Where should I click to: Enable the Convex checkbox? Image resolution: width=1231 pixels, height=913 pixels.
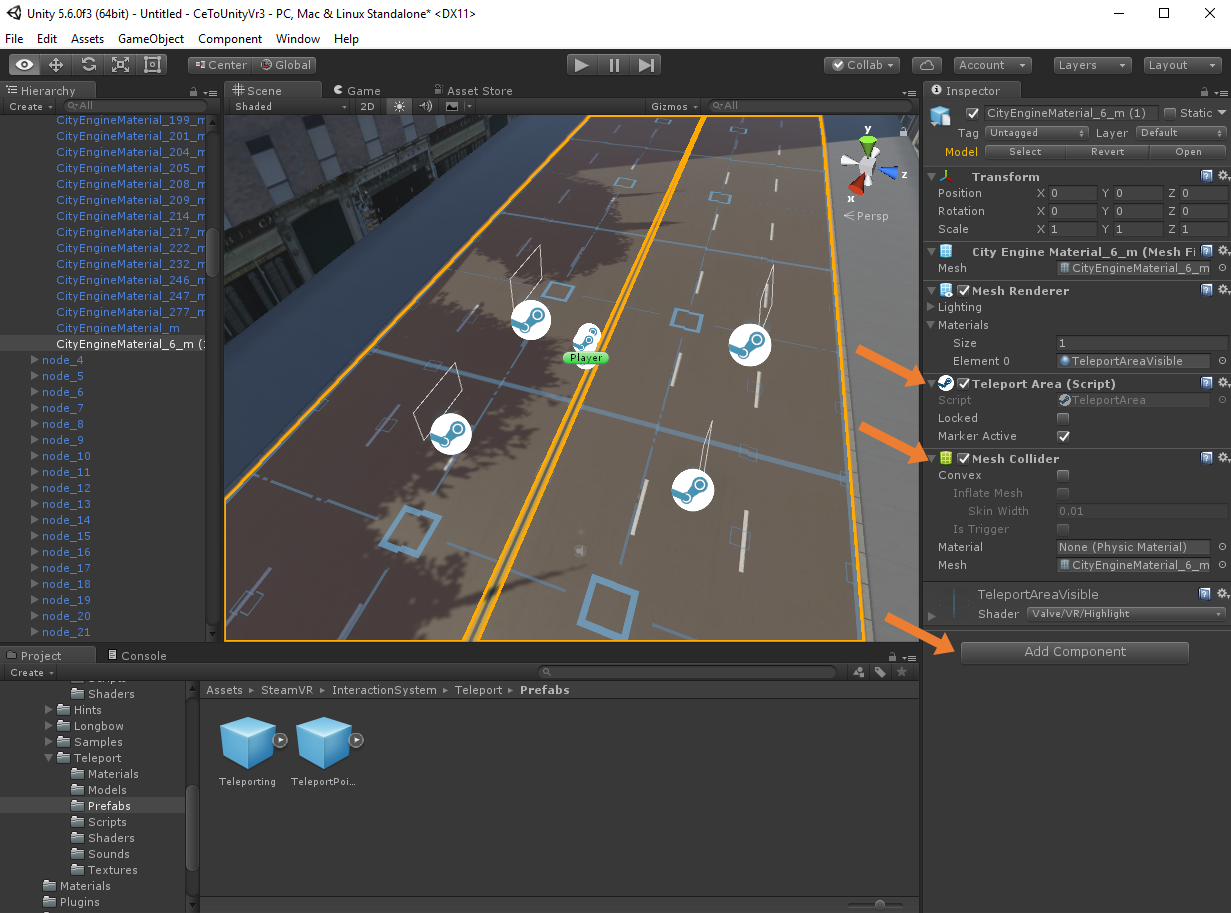[x=1063, y=476]
